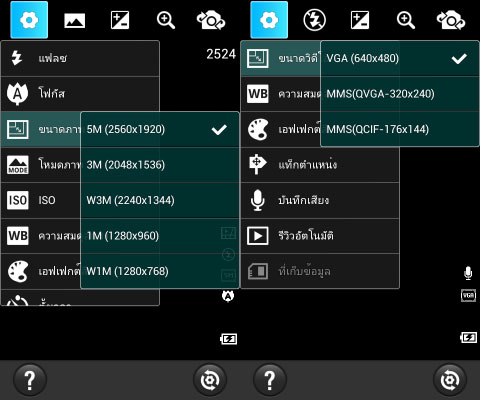Image resolution: width=480 pixels, height=400 pixels.
Task: Open the microphone audio recording row
Action: pos(320,200)
